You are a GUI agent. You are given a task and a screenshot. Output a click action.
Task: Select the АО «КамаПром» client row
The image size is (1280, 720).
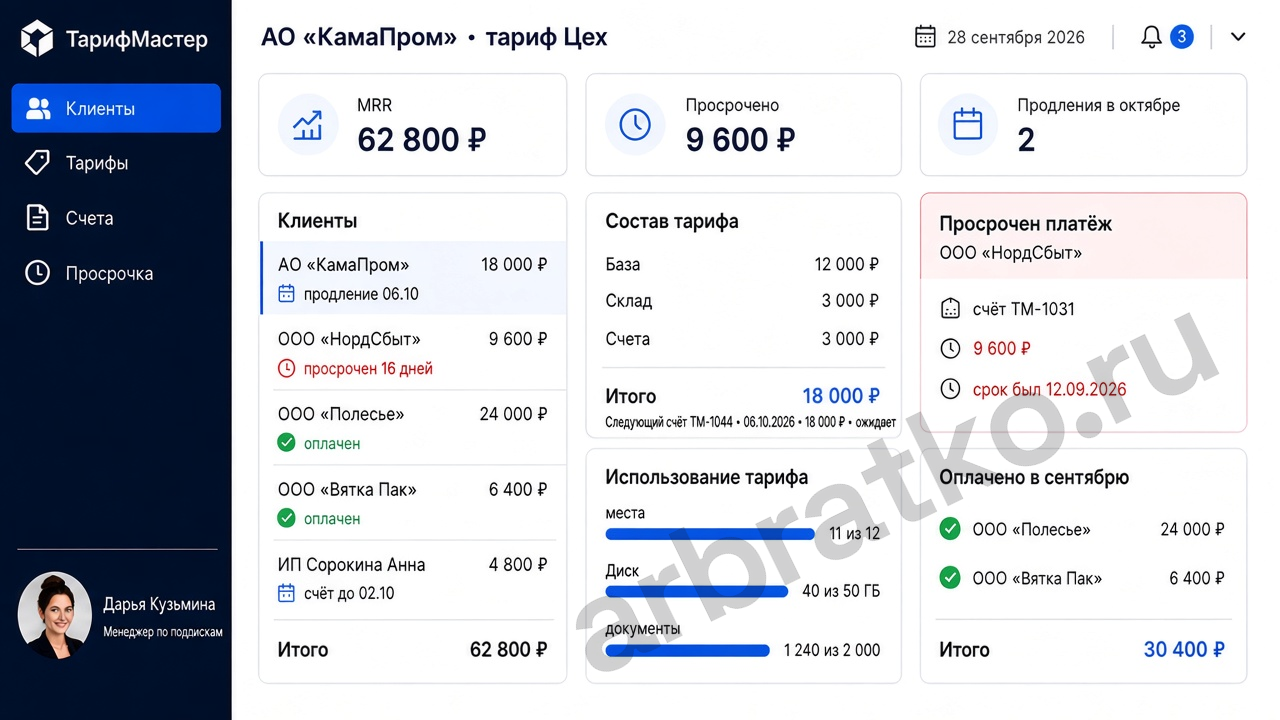click(x=413, y=278)
